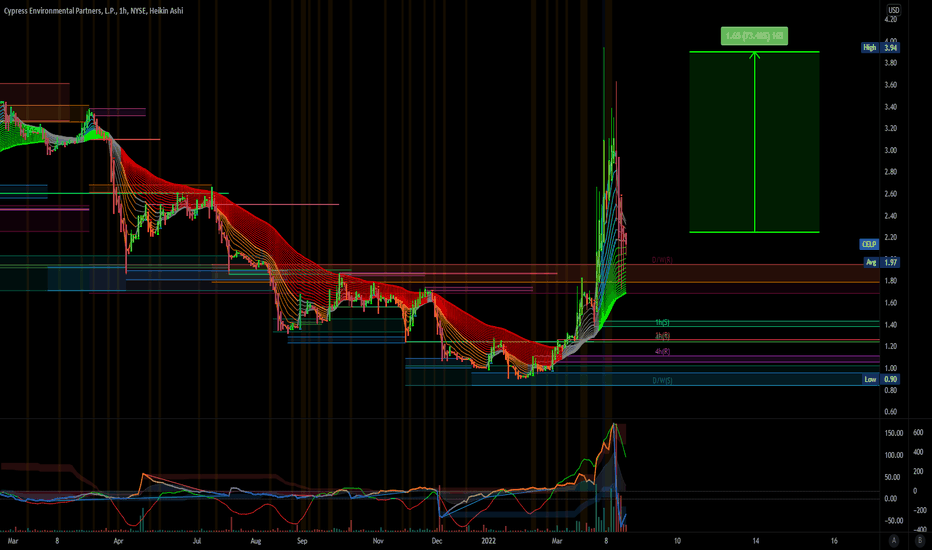Click the Apr label on time axis

tap(118, 540)
